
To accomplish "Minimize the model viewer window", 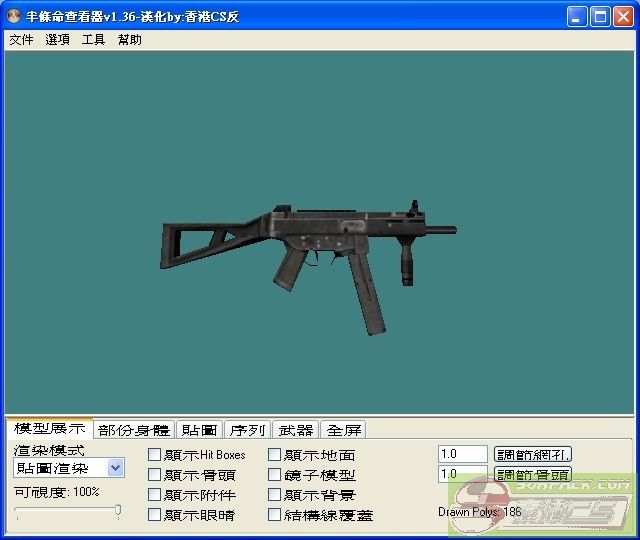I will tap(577, 17).
